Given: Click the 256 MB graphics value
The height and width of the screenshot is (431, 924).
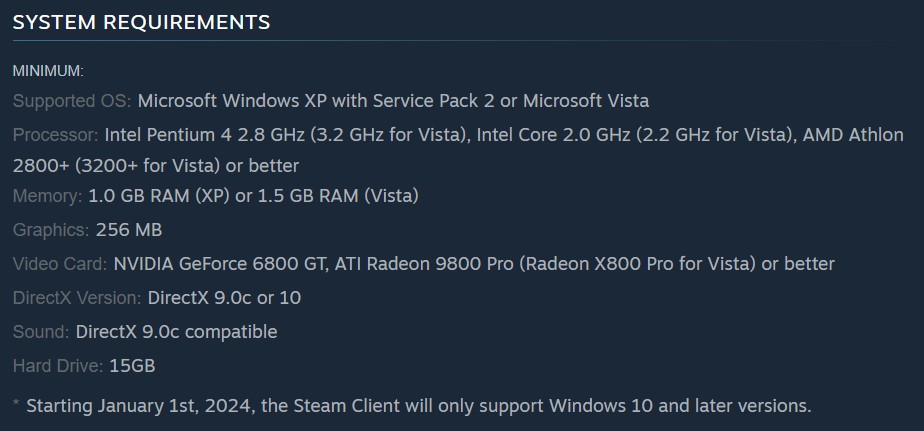Looking at the screenshot, I should coord(129,230).
